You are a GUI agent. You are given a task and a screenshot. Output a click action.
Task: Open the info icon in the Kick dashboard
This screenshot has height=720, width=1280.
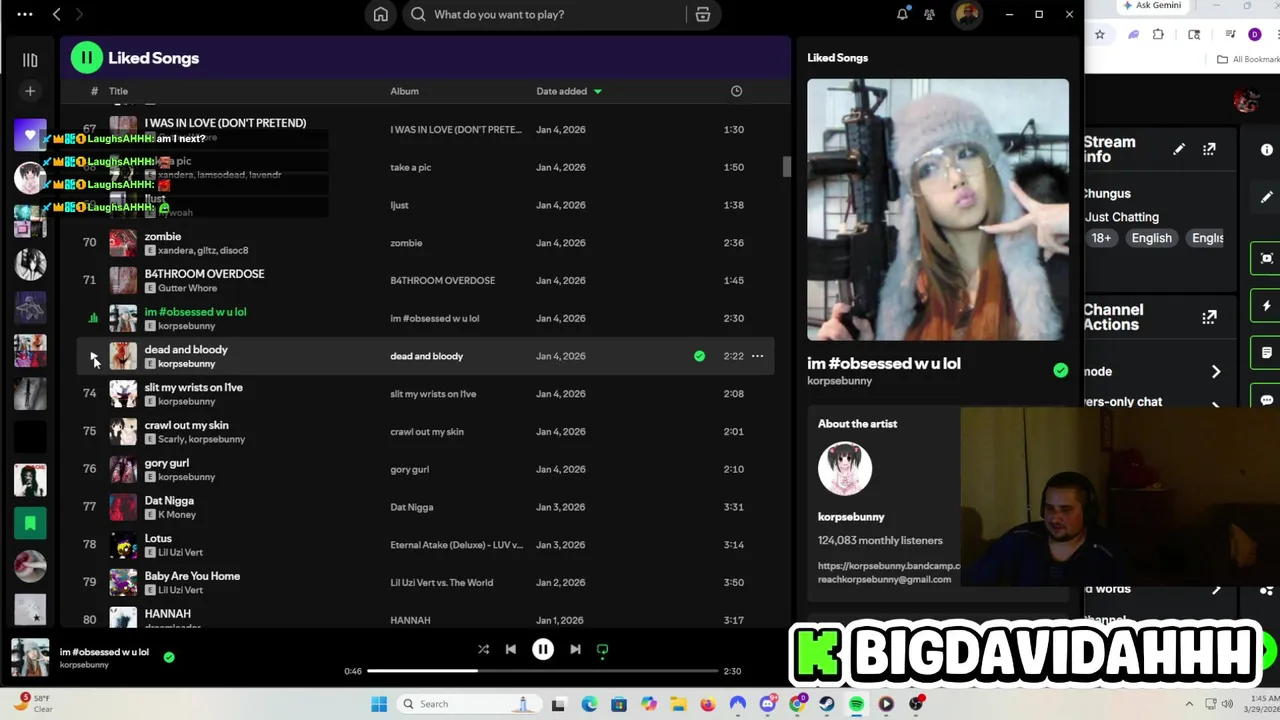pyautogui.click(x=1267, y=150)
